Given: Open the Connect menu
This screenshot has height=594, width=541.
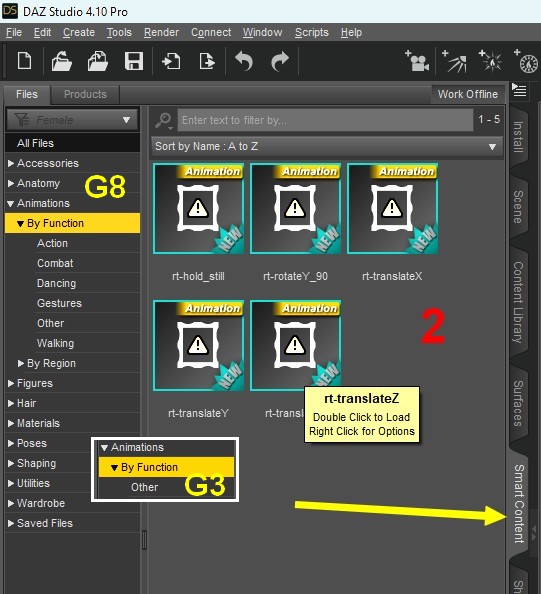Looking at the screenshot, I should (x=211, y=33).
